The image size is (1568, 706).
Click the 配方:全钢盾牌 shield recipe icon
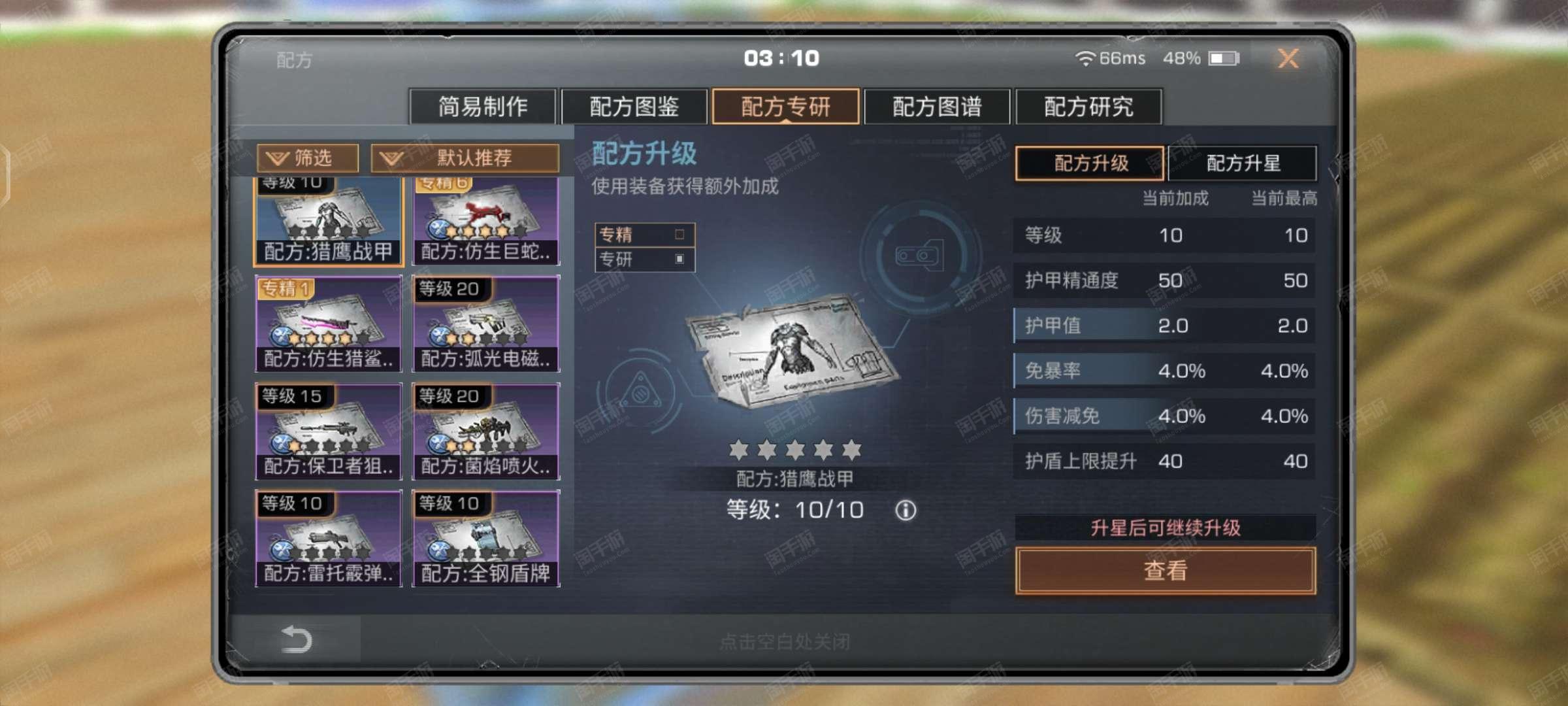click(486, 538)
